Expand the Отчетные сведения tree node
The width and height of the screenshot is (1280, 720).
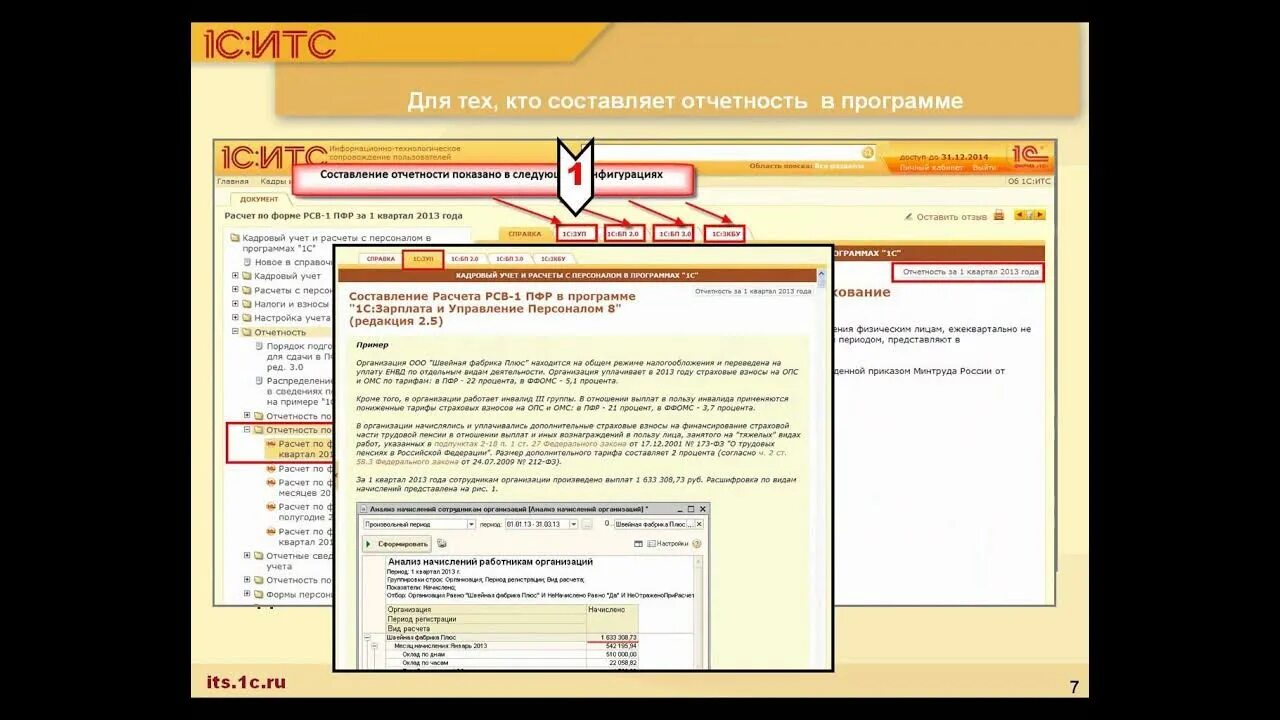click(x=247, y=555)
